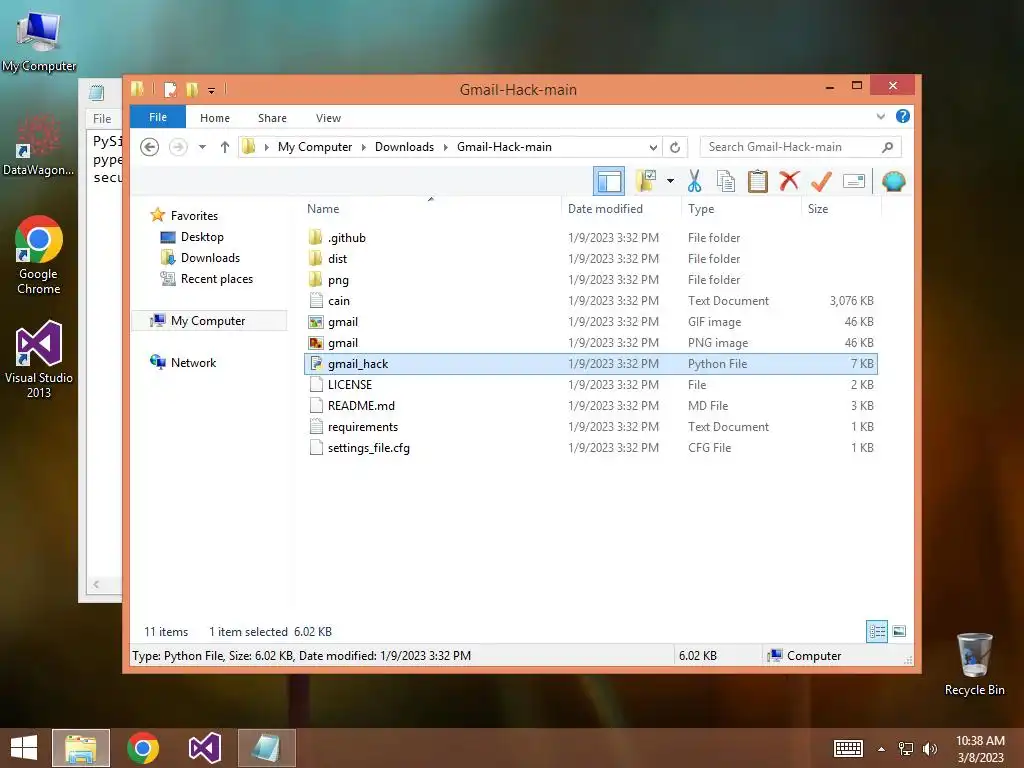Sort by the Date modified column header
Image resolution: width=1024 pixels, height=768 pixels.
621,209
